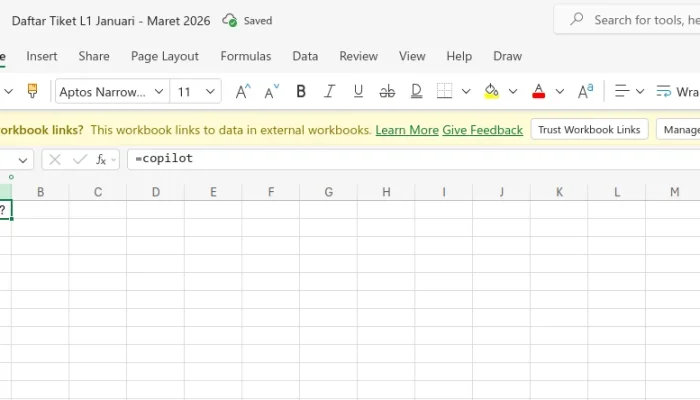Apply cell borders icon
This screenshot has width=700, height=400.
pos(444,92)
